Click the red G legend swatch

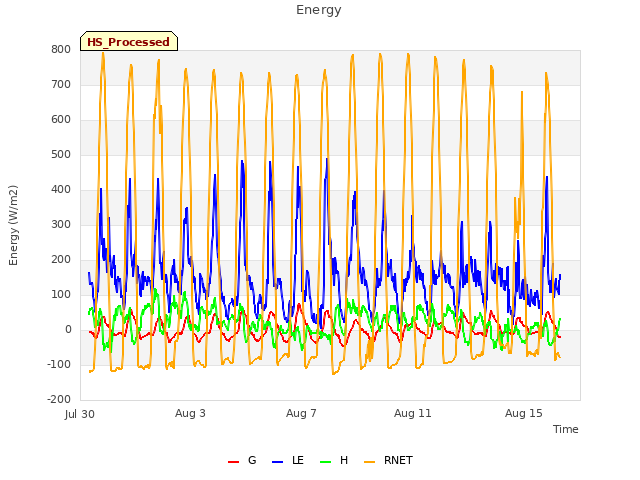click(x=233, y=462)
